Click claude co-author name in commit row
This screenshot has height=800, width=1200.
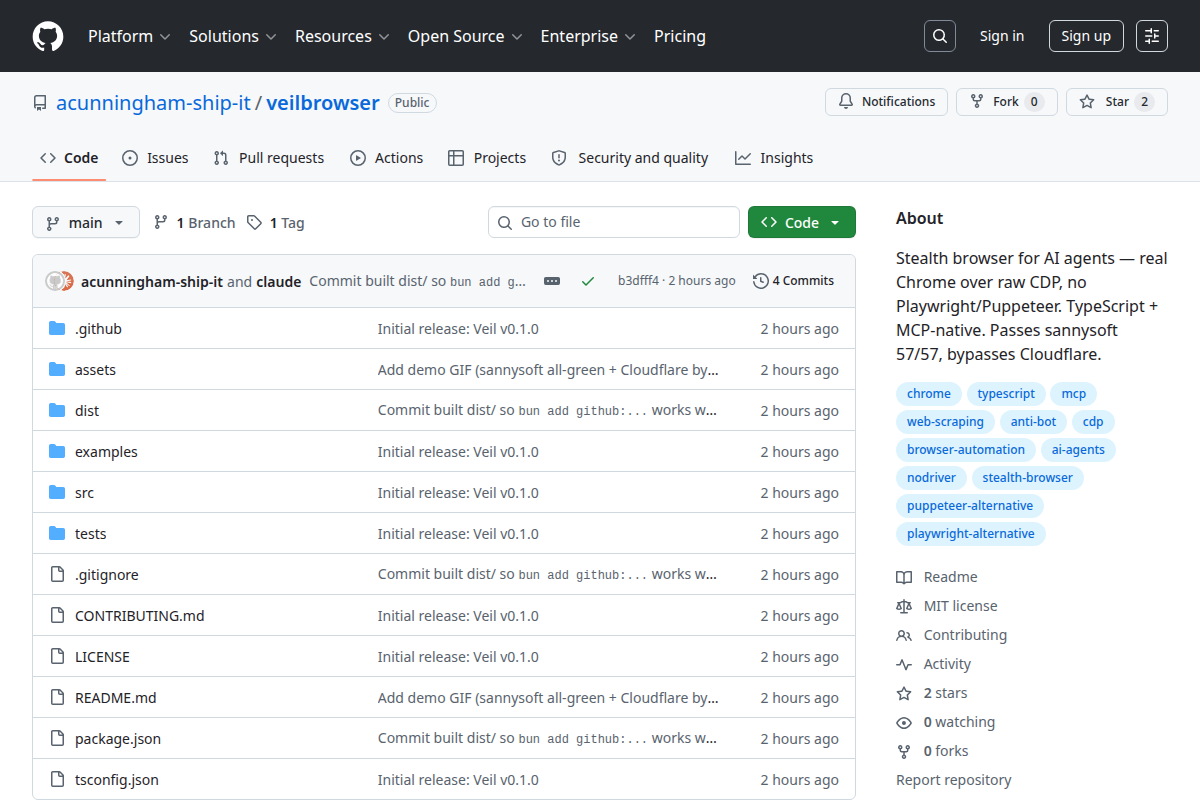pos(279,281)
